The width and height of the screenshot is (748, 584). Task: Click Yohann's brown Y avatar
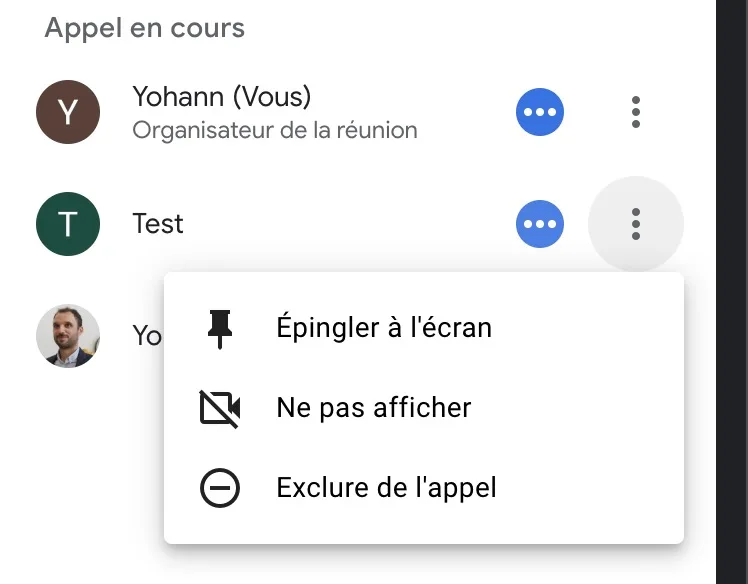[68, 112]
